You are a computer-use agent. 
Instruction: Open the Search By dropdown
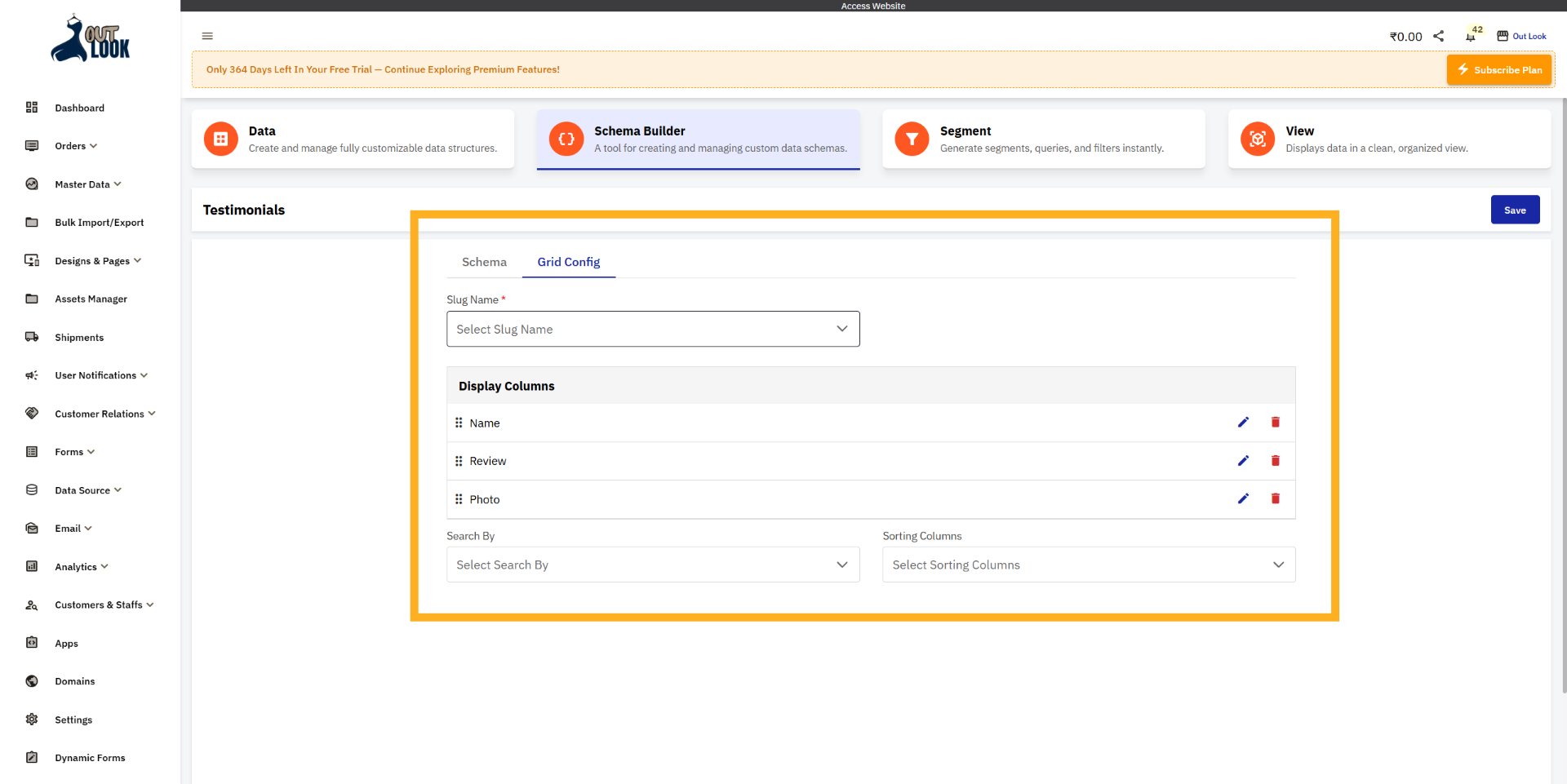[x=652, y=565]
